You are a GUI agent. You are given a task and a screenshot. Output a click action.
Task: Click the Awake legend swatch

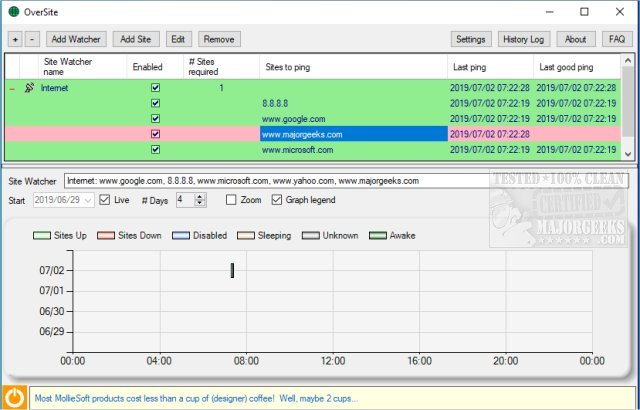point(378,235)
